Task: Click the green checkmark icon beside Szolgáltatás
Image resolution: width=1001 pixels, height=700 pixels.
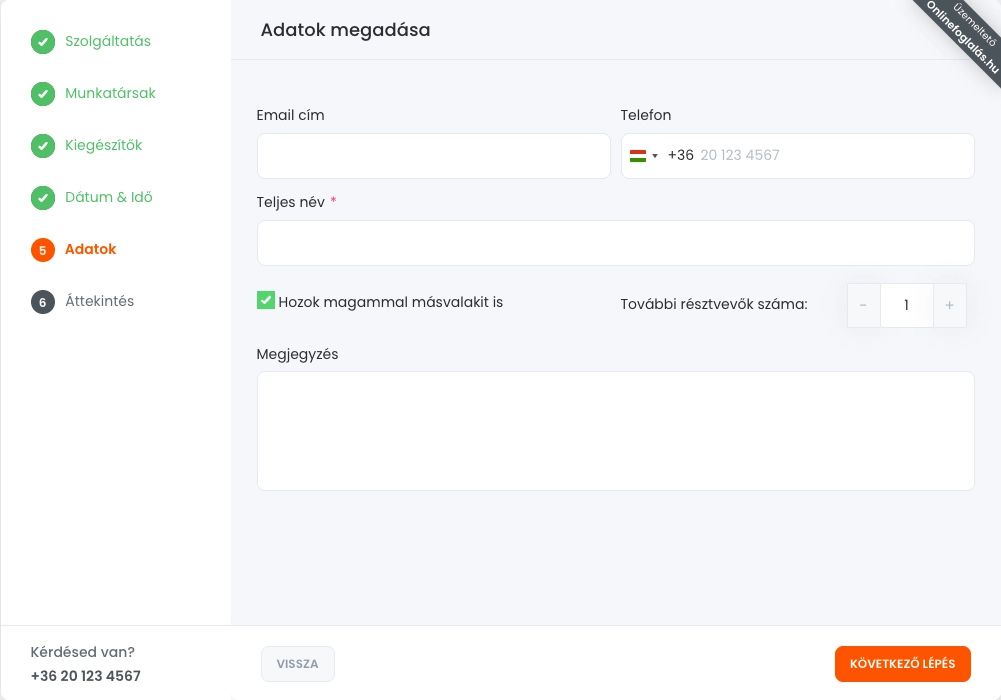Action: (x=42, y=42)
